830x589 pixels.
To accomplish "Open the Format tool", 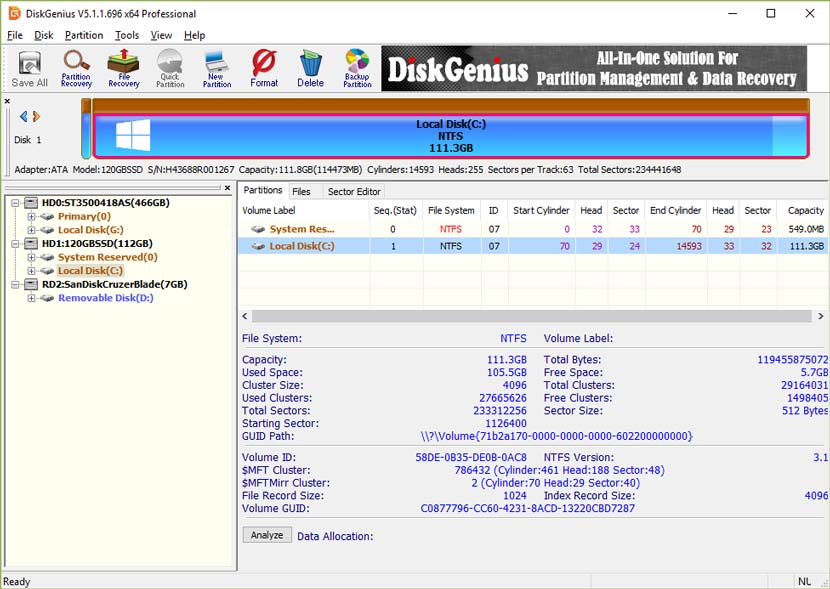I will click(264, 67).
